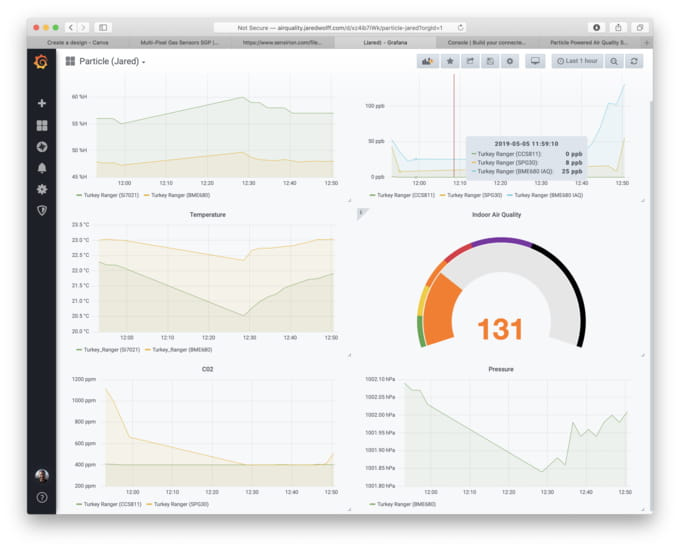Open the Alerting bell icon in sidebar

(42, 168)
